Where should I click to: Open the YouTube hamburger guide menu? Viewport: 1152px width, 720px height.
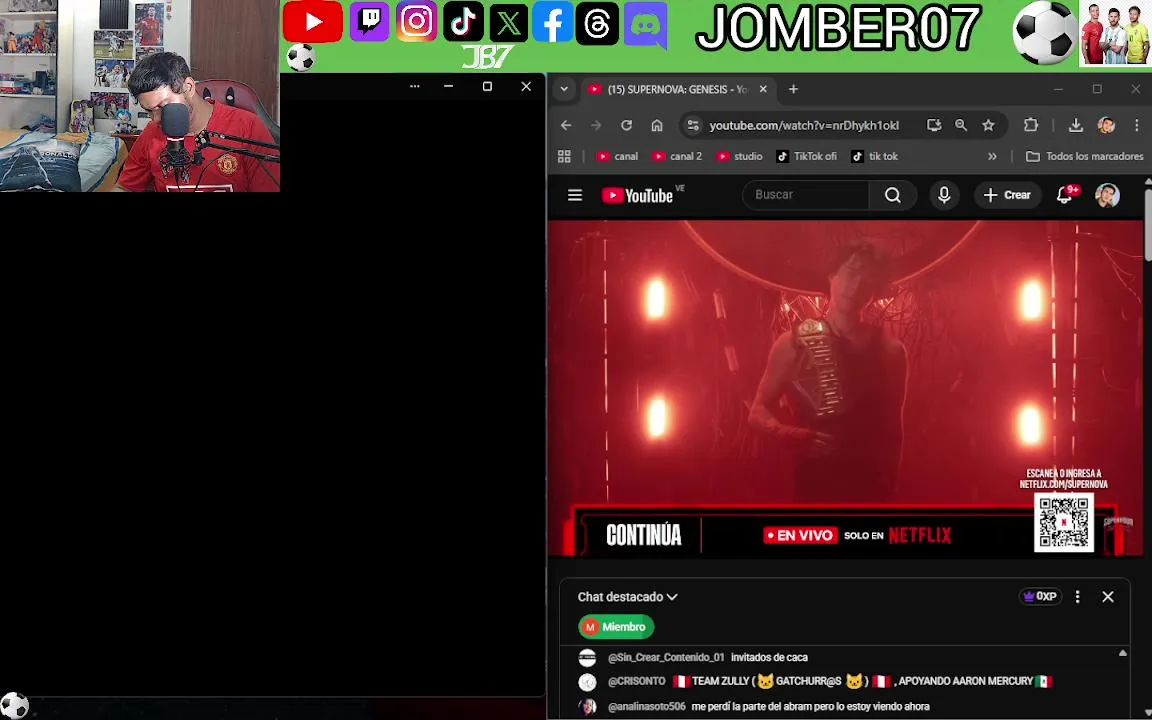point(575,195)
